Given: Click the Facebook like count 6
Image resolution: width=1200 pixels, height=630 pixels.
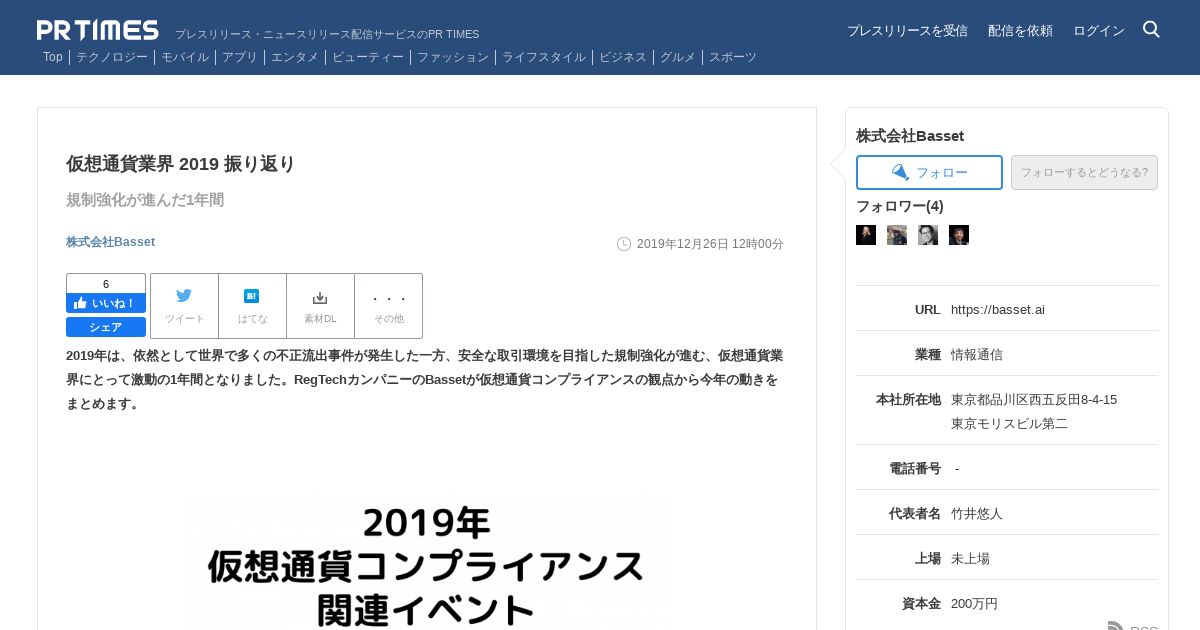Looking at the screenshot, I should [x=106, y=283].
